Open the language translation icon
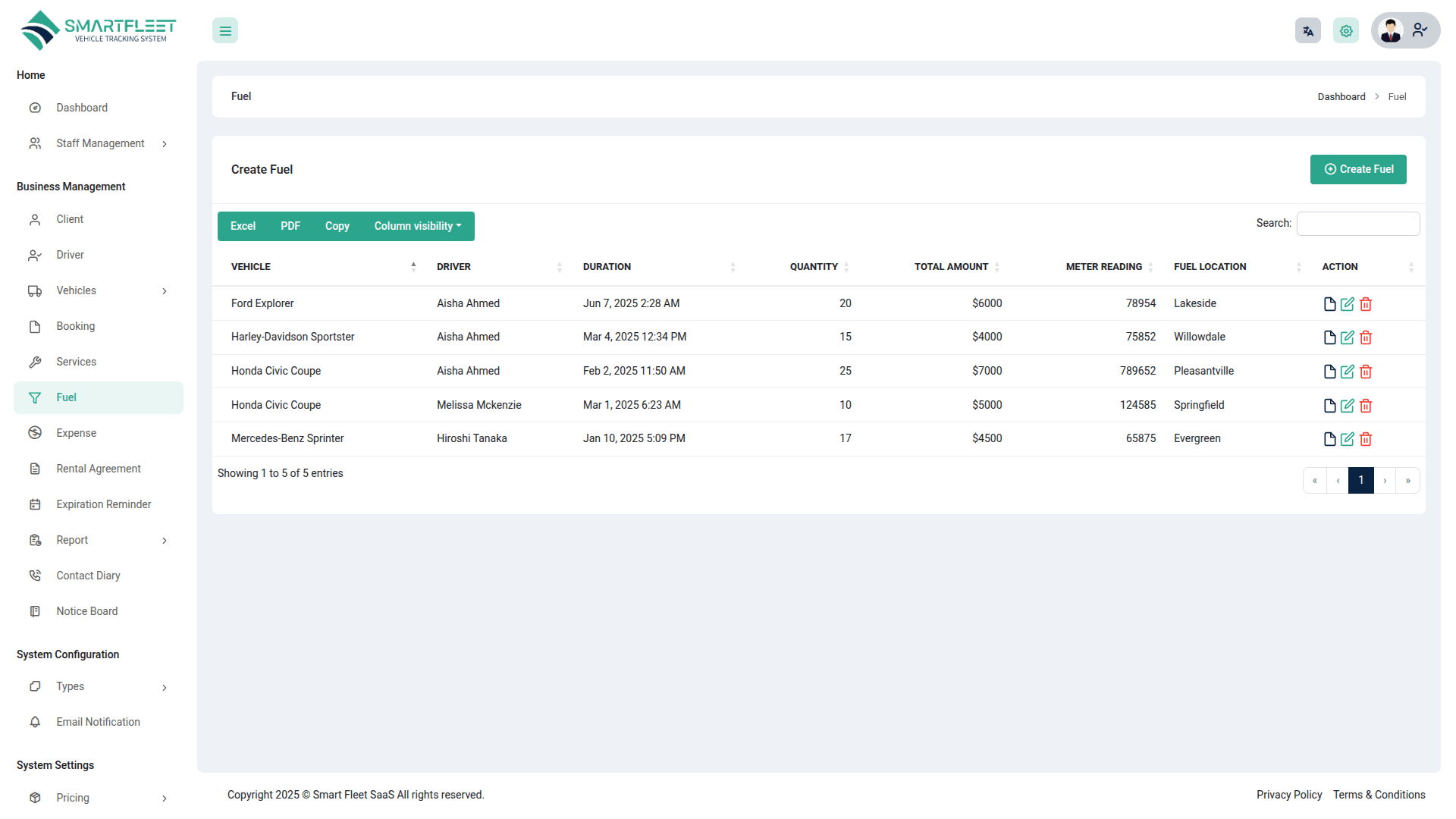The width and height of the screenshot is (1456, 819). click(x=1307, y=31)
